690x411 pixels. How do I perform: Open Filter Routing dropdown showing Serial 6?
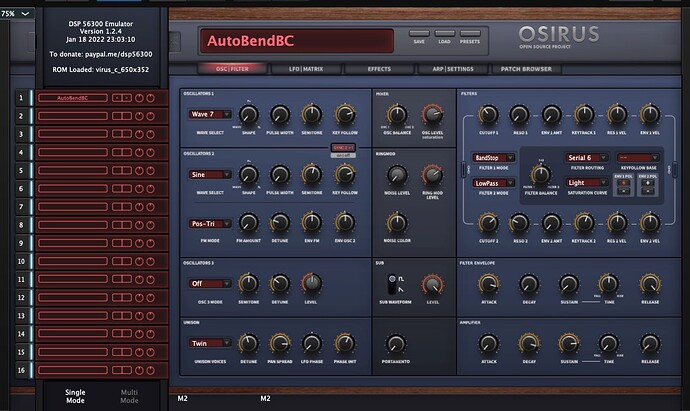(x=587, y=158)
